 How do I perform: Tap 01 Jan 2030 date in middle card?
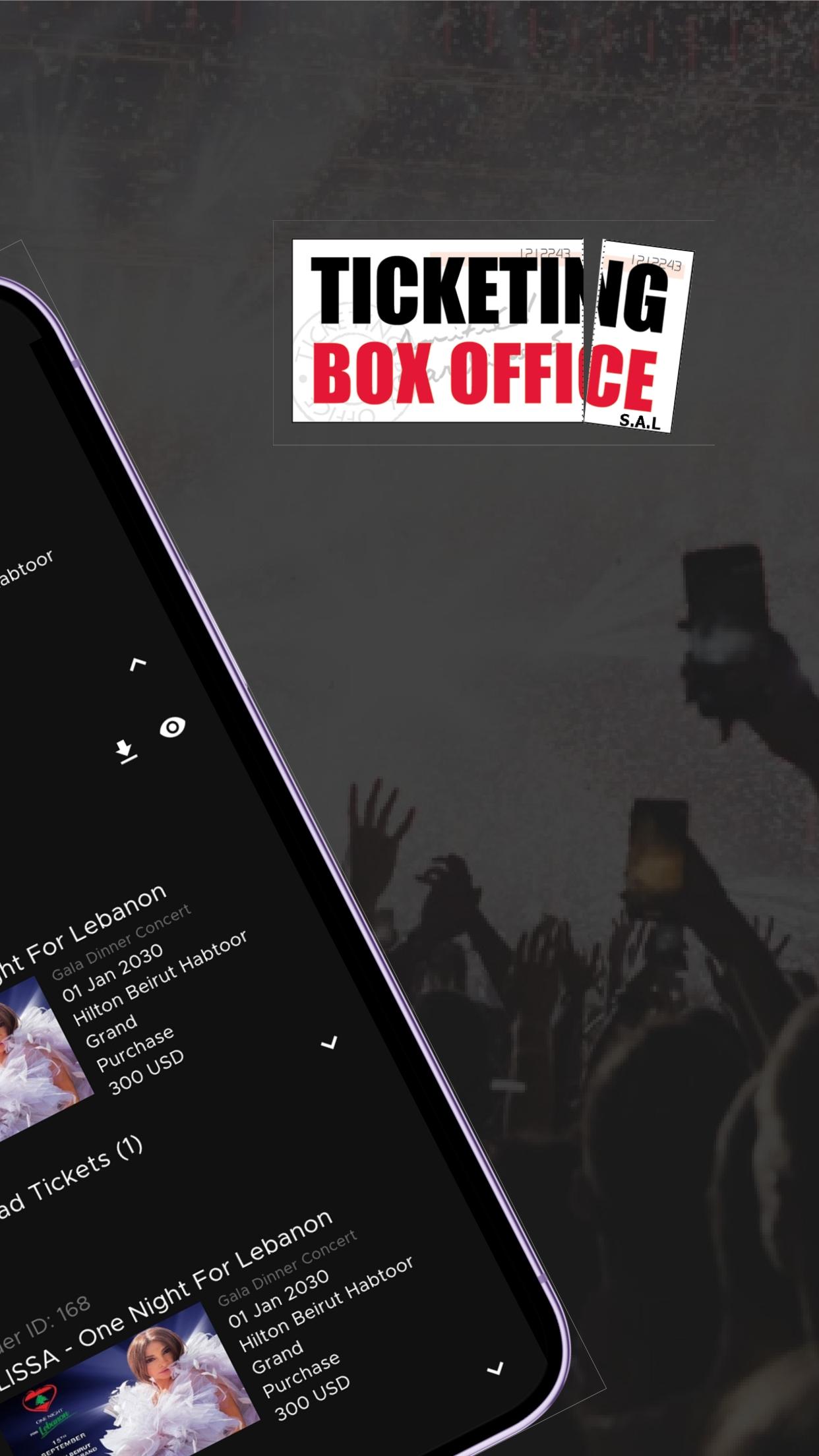pyautogui.click(x=112, y=973)
